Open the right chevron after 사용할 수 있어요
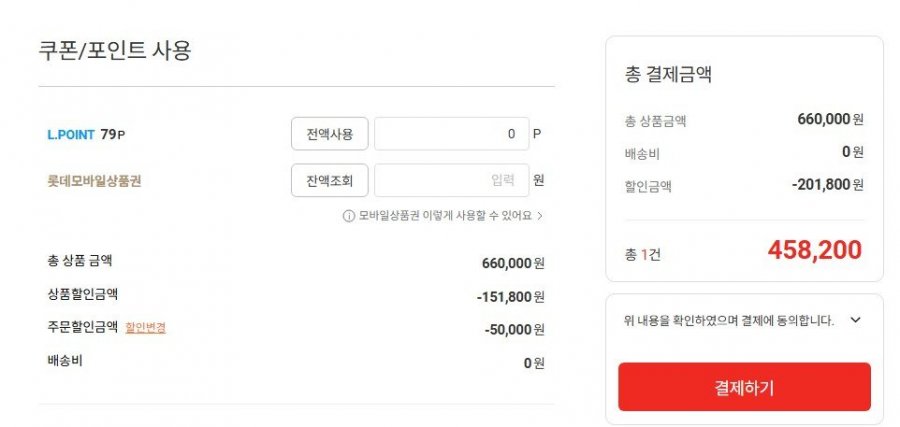900x427 pixels. coord(540,216)
